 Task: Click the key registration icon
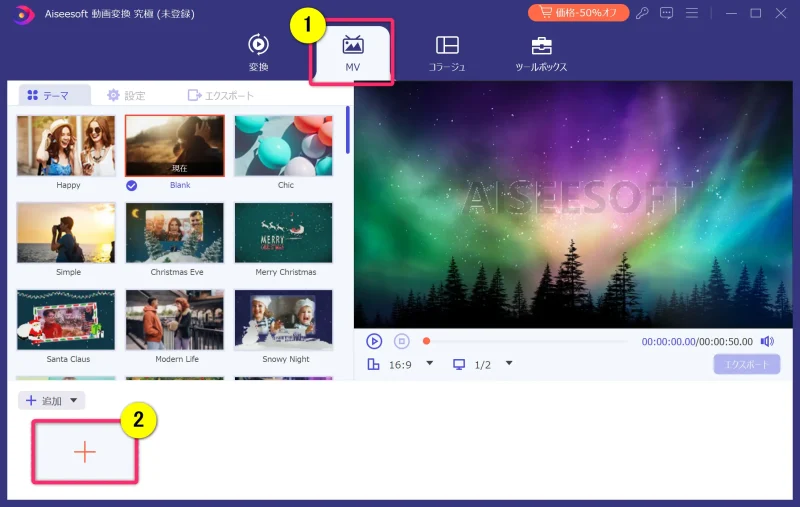(642, 13)
